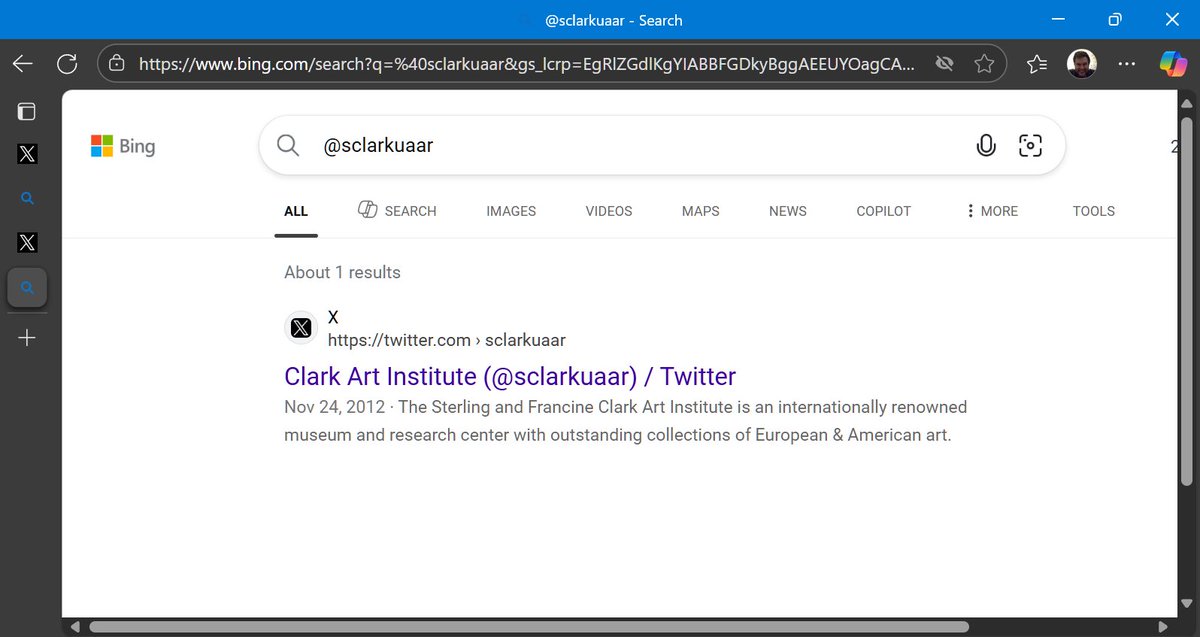The image size is (1200, 637).
Task: Open a new tab with plus button
Action: pos(27,338)
